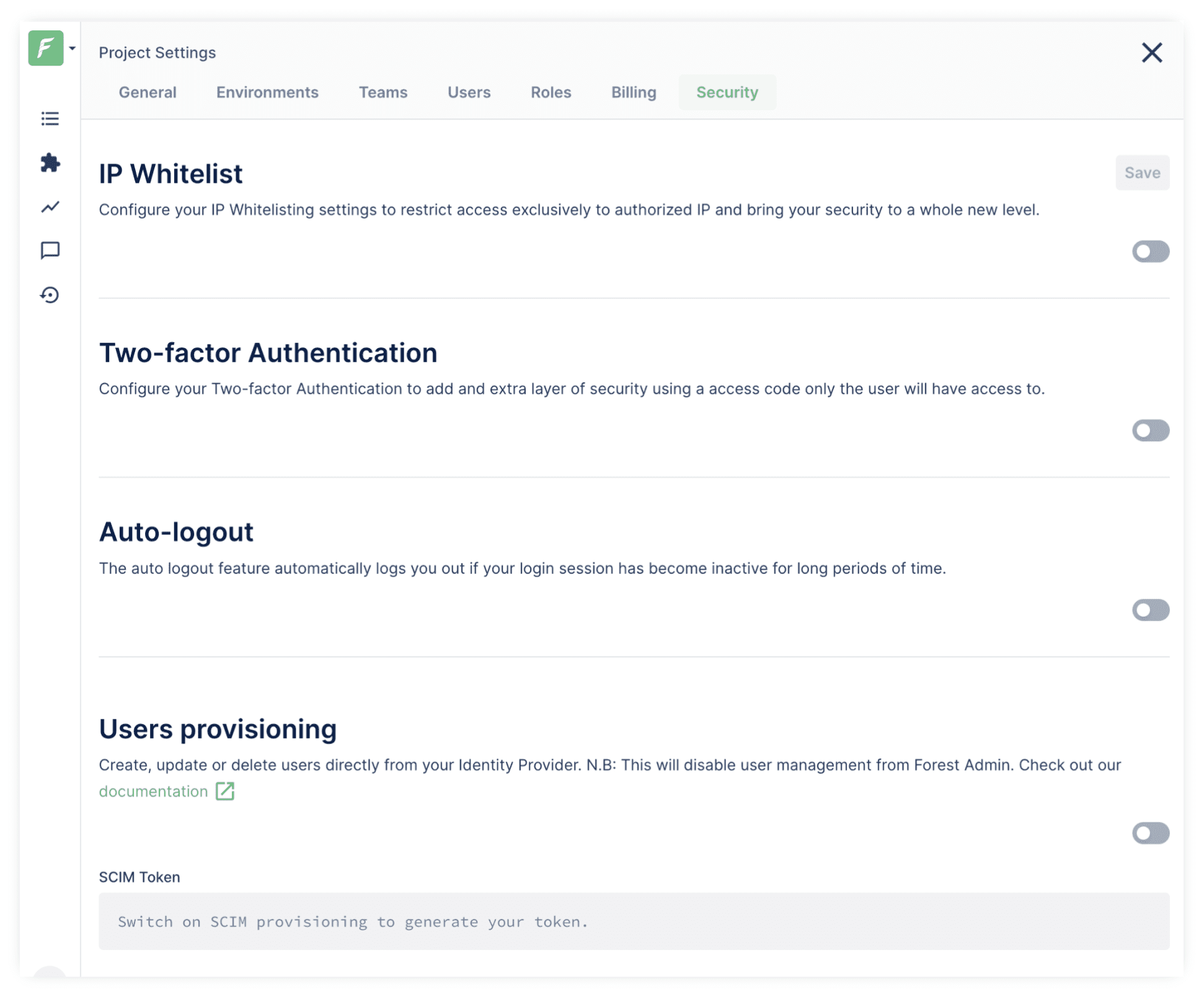Enable the Auto-logout toggle
The image size is (1204, 999).
click(1150, 610)
